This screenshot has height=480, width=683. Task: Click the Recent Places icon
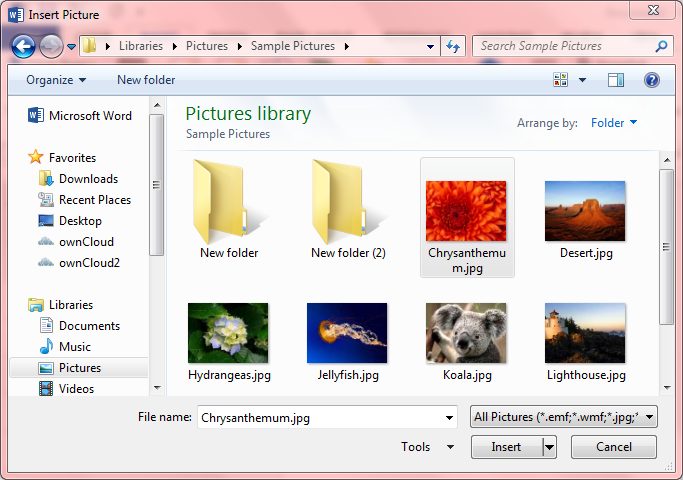point(46,199)
